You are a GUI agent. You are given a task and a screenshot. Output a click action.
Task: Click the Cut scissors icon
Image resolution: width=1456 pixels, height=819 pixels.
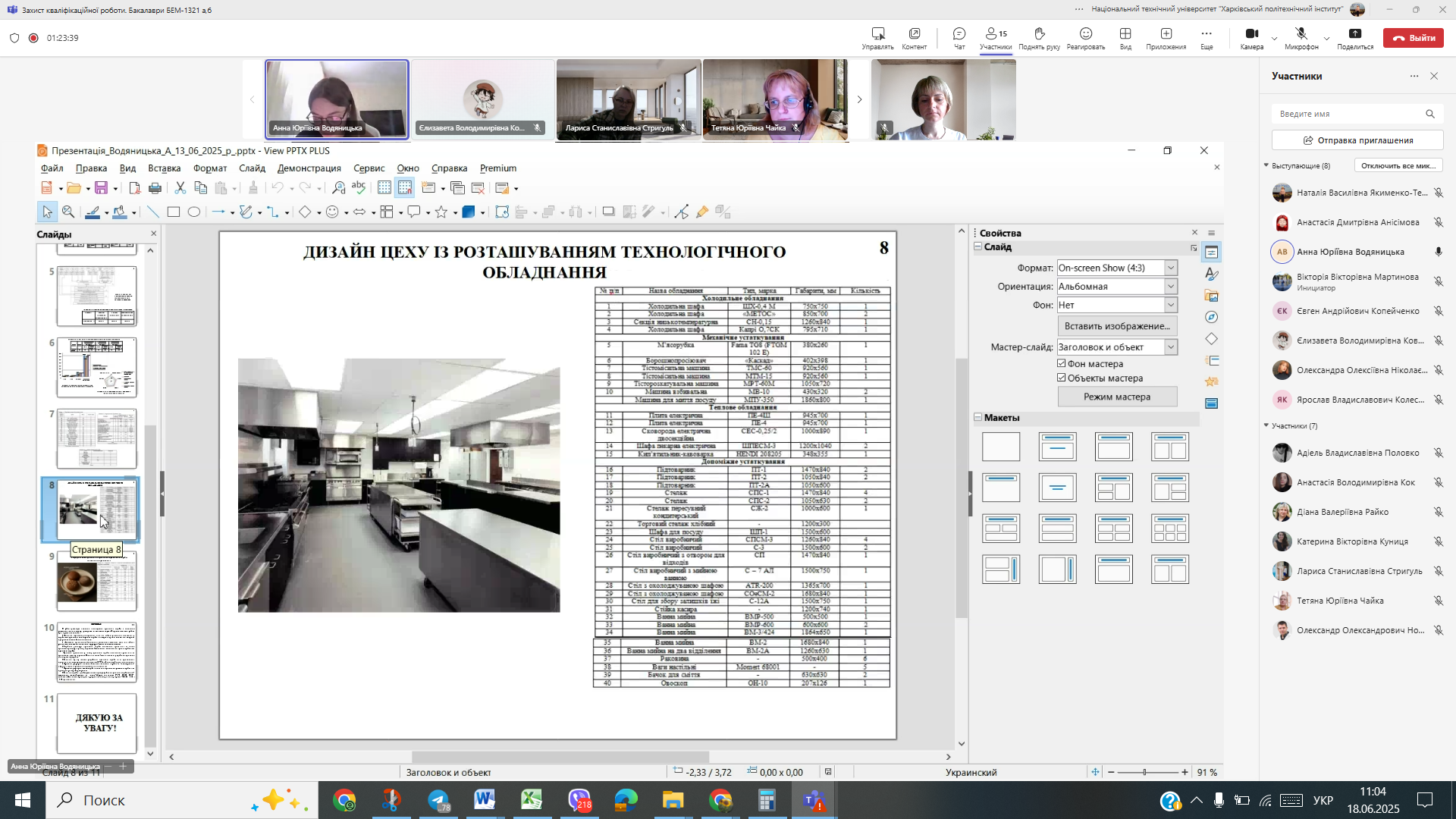click(180, 188)
